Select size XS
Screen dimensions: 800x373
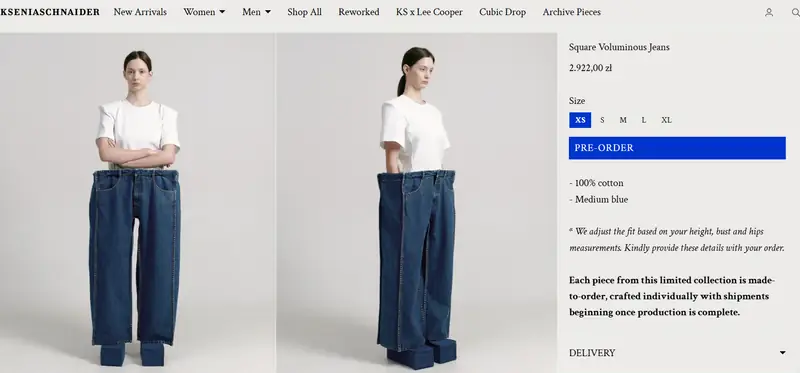point(580,120)
